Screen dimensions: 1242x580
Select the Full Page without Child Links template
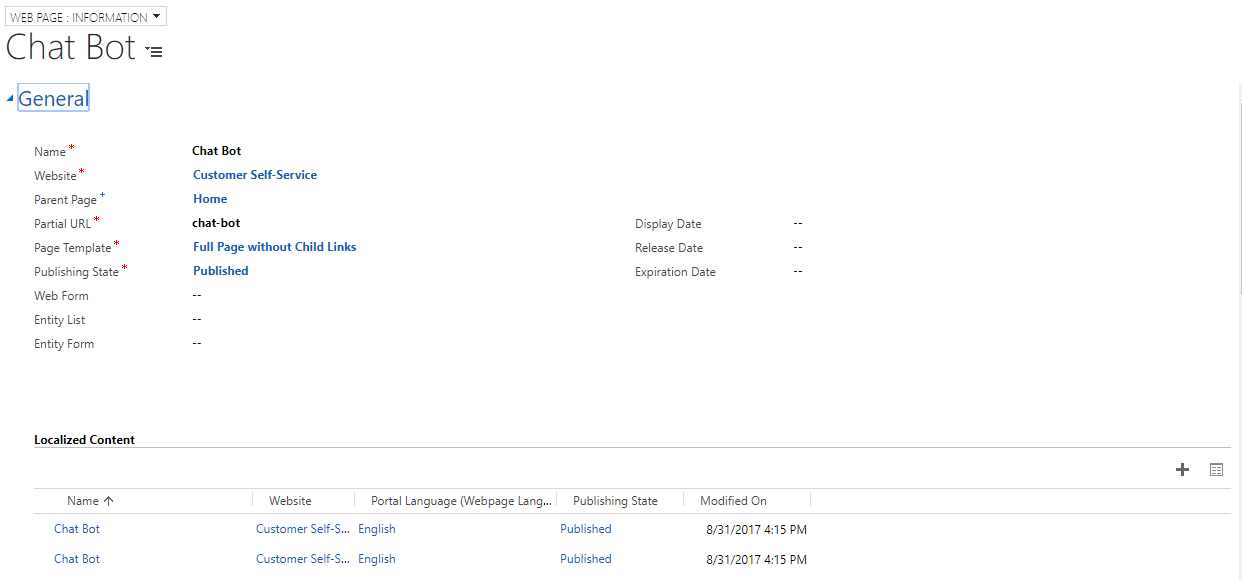[274, 246]
